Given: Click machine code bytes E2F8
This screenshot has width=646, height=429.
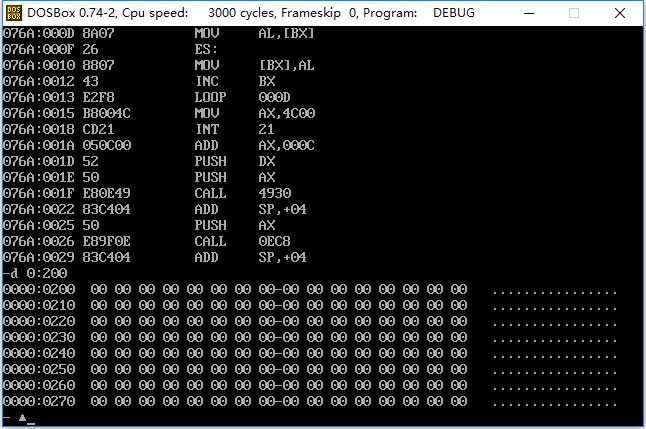Looking at the screenshot, I should click(98, 97).
